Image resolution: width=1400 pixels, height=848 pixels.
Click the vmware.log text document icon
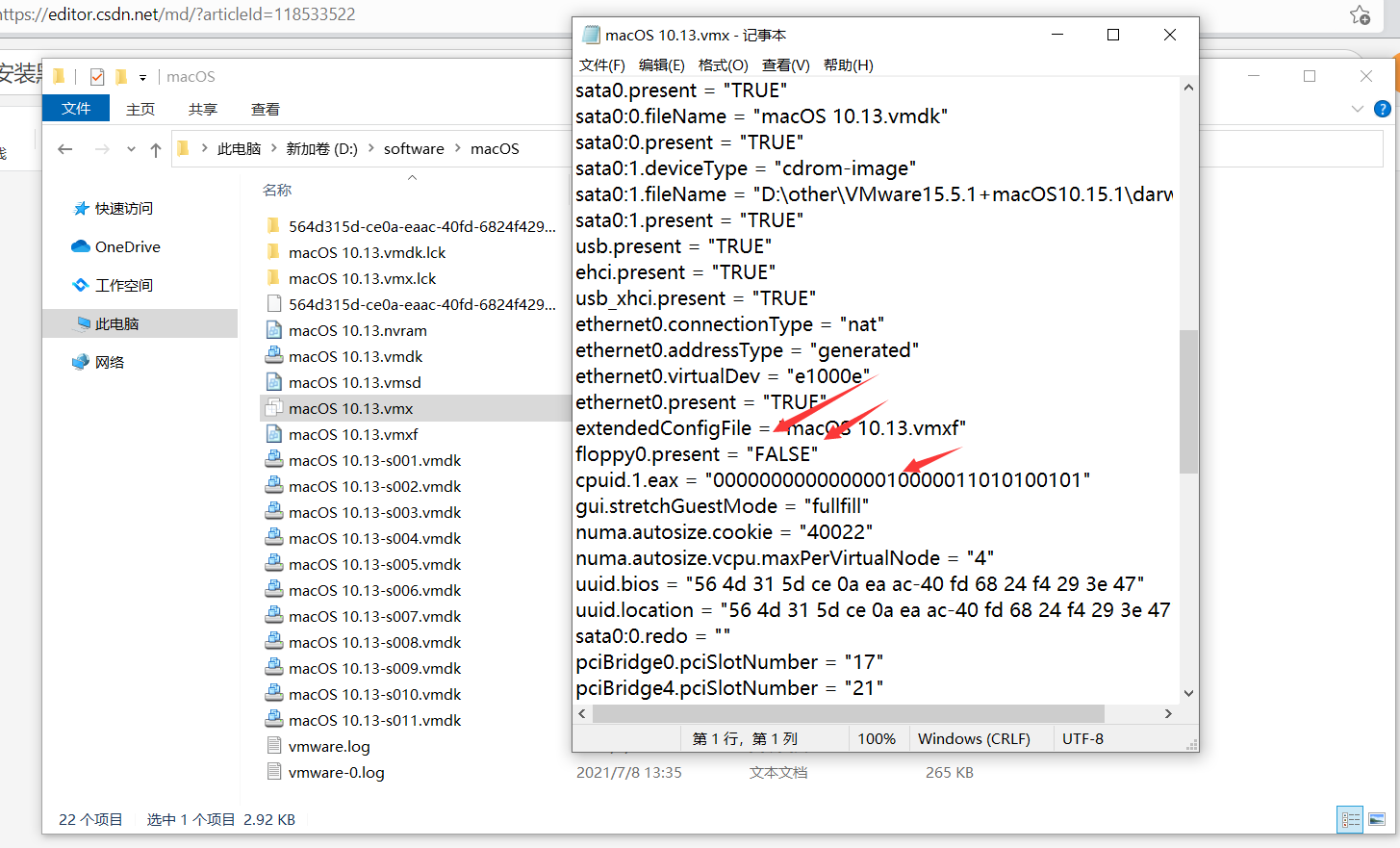click(x=274, y=746)
